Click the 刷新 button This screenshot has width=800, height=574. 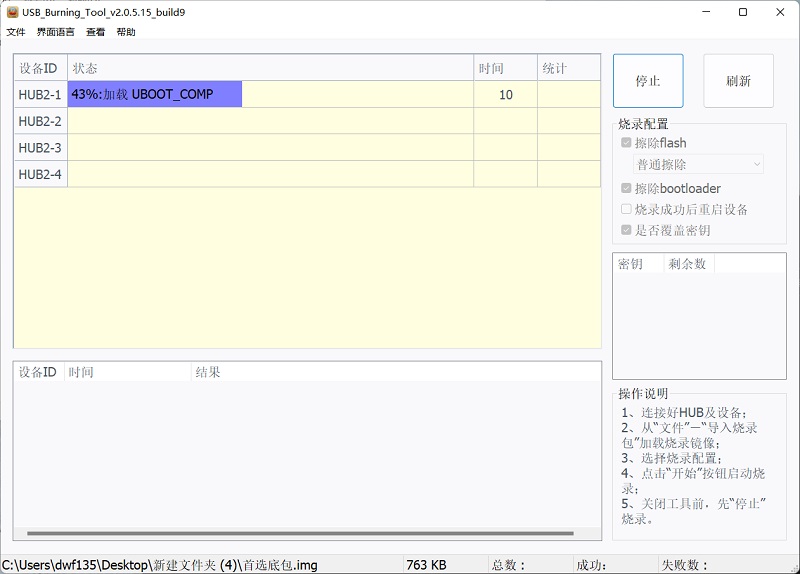pos(738,81)
